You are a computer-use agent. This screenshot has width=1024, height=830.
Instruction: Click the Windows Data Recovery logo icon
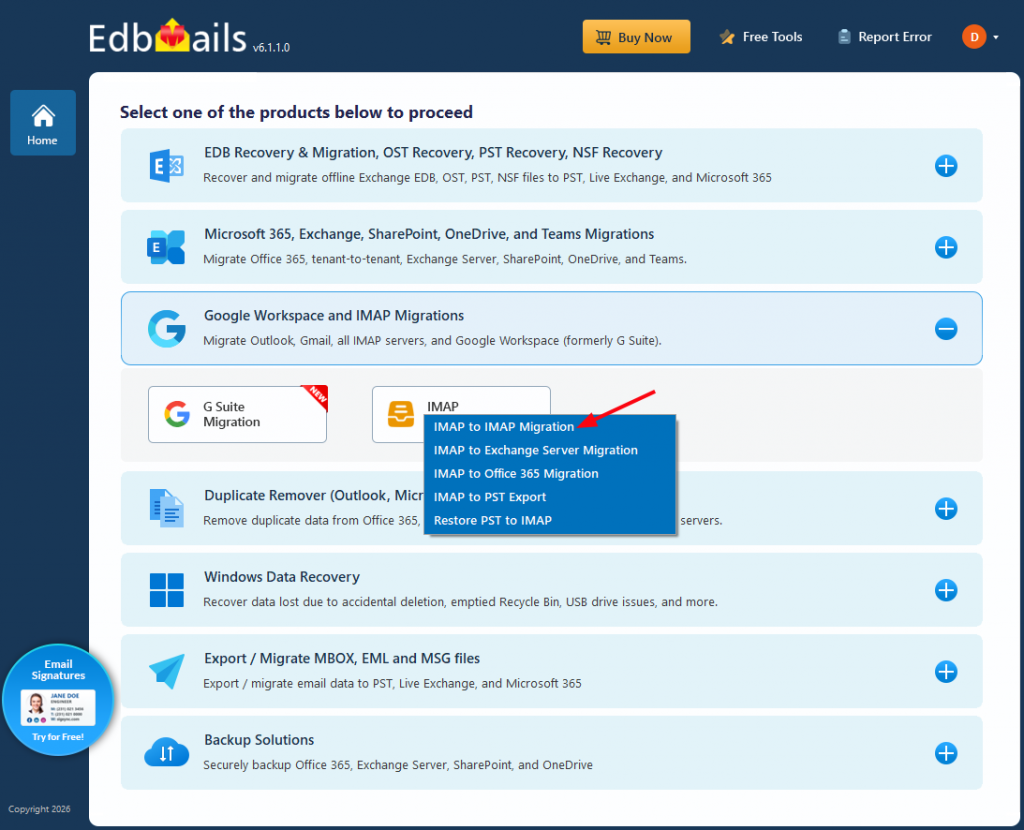pos(167,590)
